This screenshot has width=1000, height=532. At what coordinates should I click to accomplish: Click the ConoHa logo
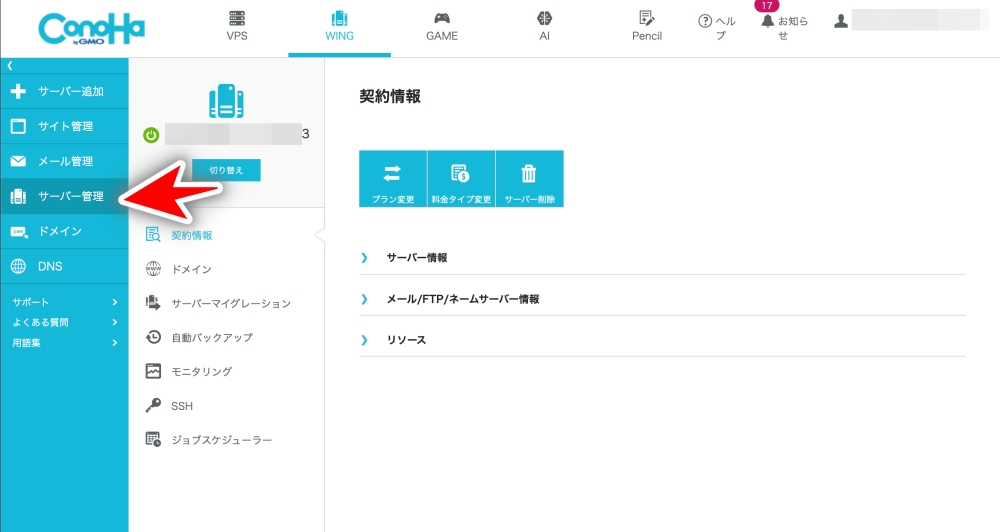[x=91, y=29]
